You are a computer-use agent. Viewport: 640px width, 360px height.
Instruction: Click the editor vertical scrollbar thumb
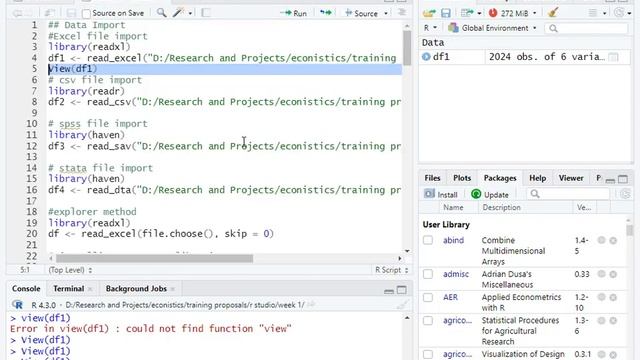point(407,47)
